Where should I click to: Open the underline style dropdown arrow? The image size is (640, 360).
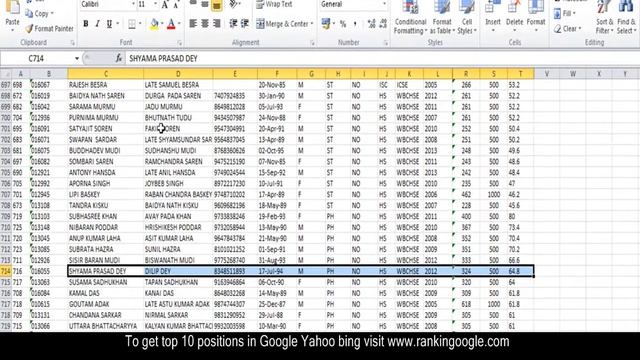pyautogui.click(x=118, y=24)
